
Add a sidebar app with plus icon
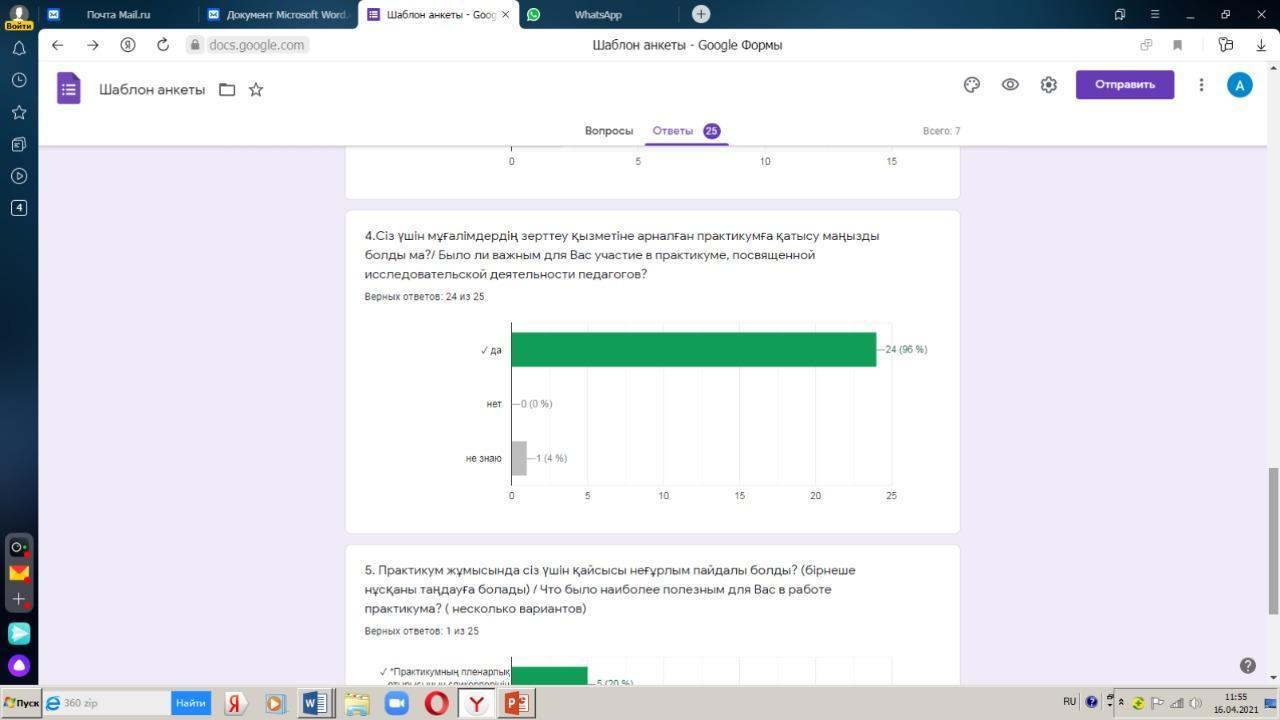coord(19,599)
